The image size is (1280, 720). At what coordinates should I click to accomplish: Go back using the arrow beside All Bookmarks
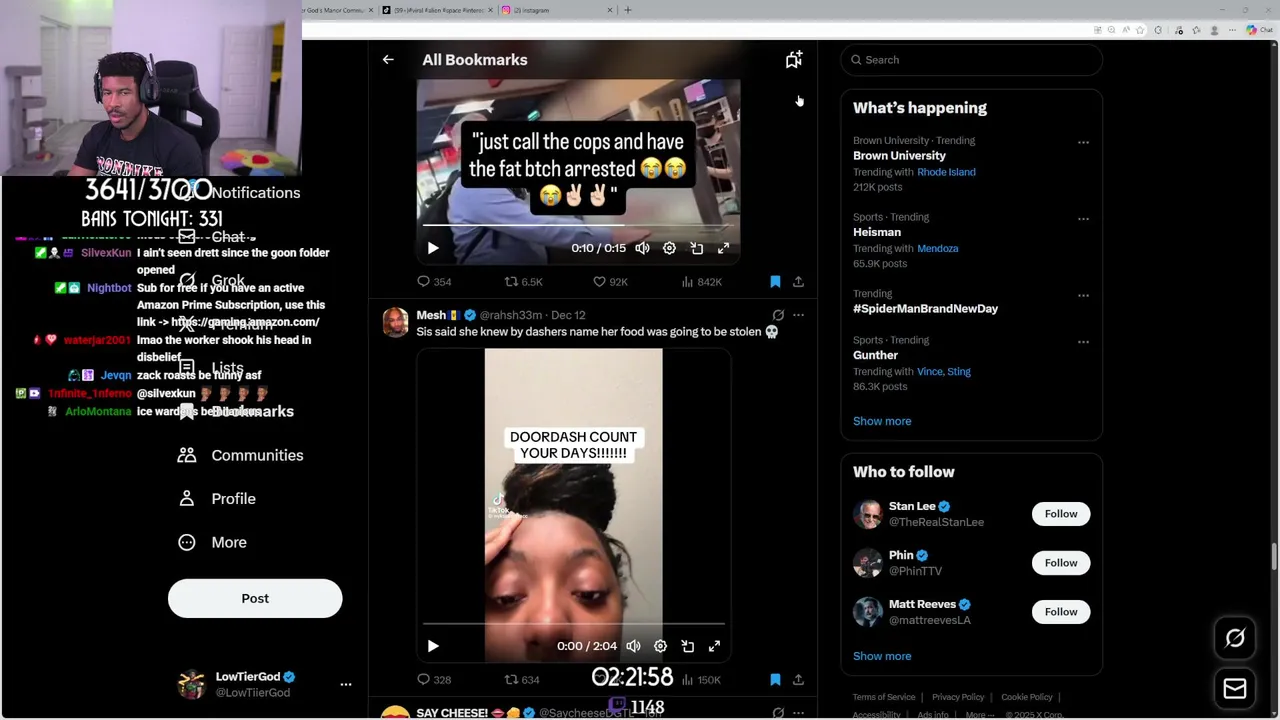coord(388,60)
